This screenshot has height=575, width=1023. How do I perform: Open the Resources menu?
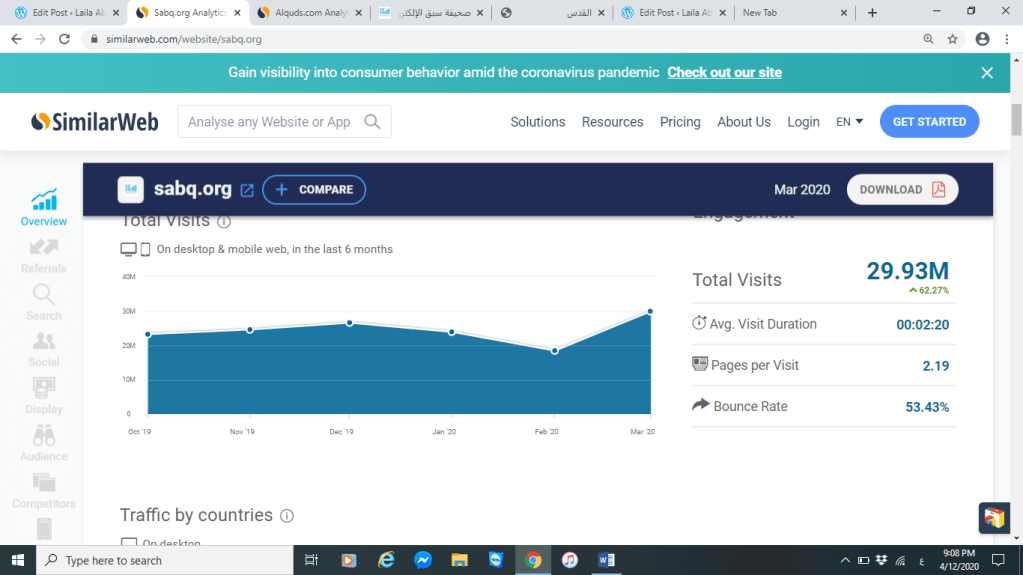pyautogui.click(x=612, y=122)
